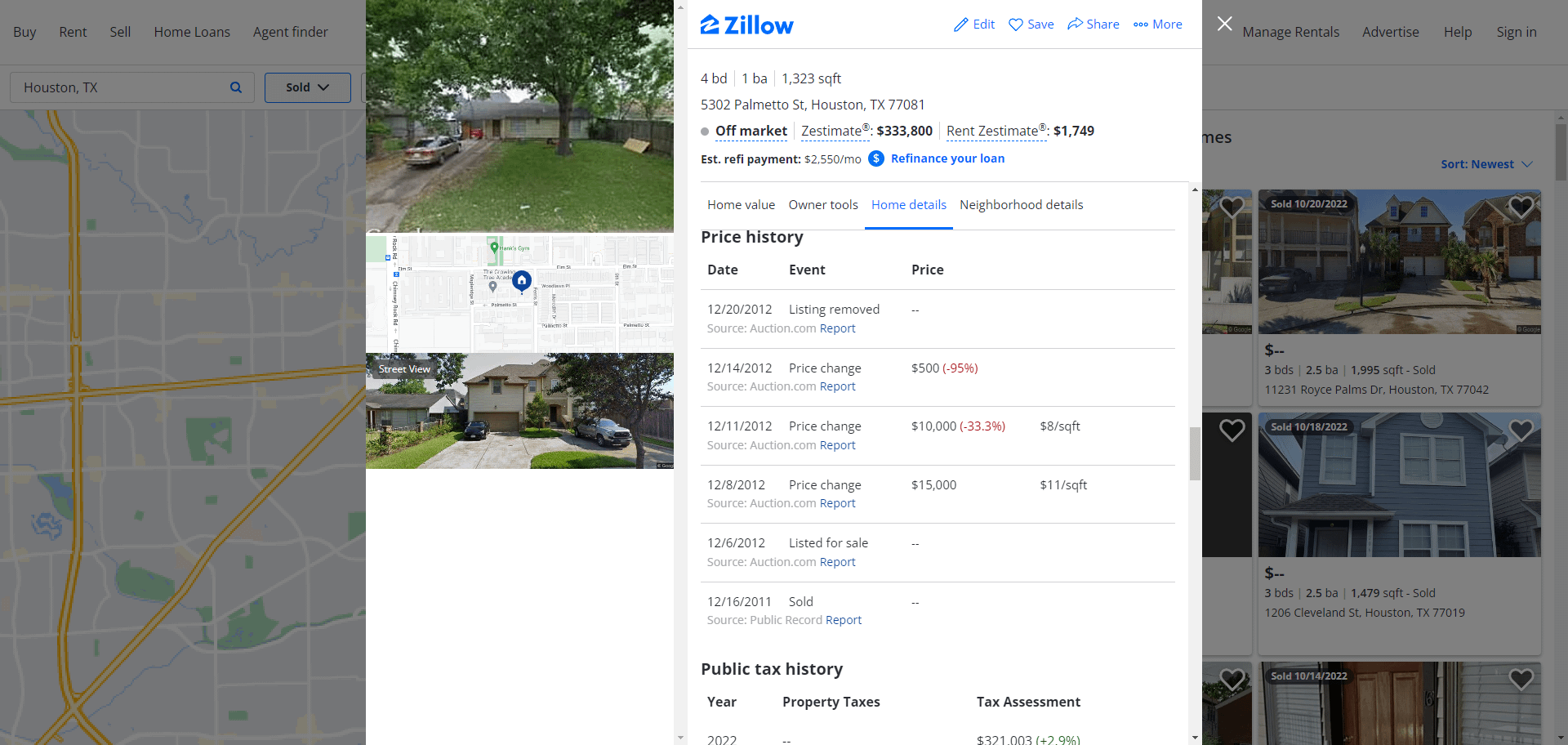
Task: Click the $500 (-95%) price cell
Action: point(944,368)
